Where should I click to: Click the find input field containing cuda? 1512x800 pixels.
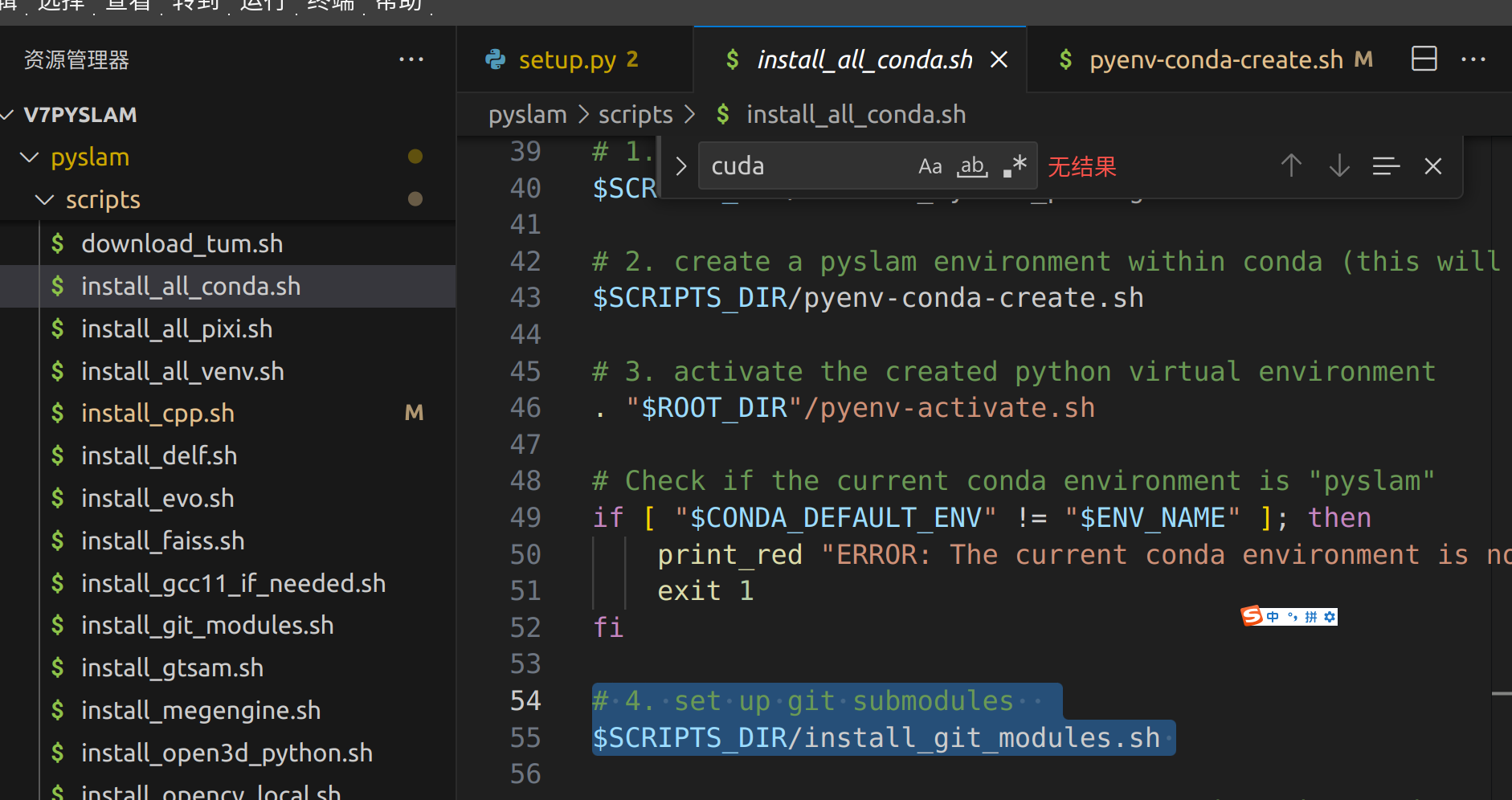(803, 166)
